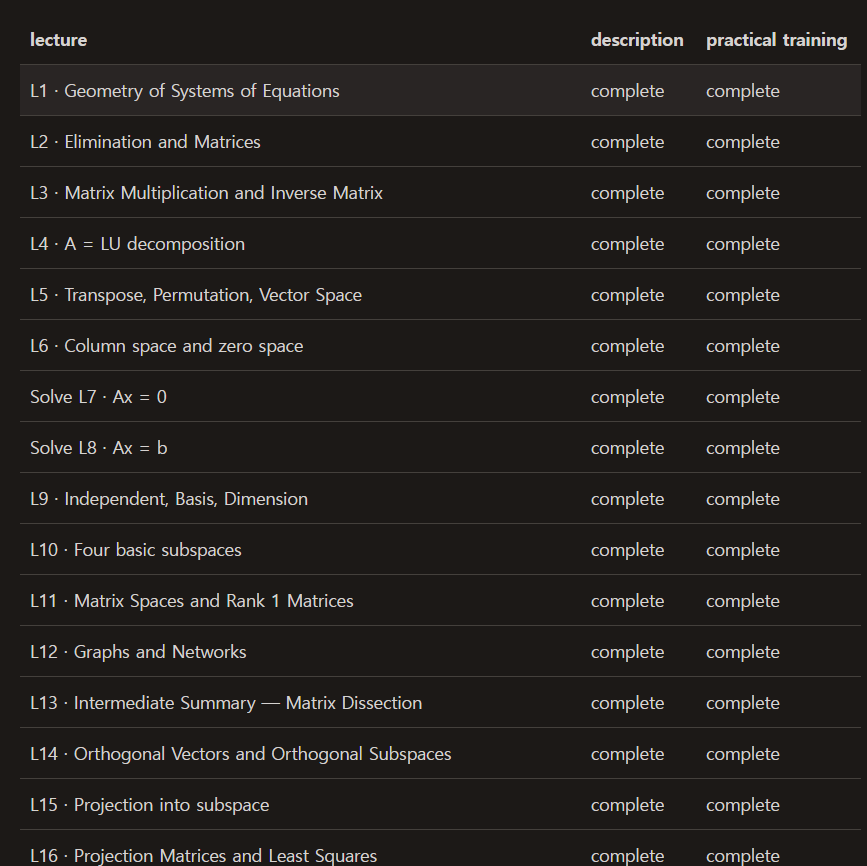Click L12 practical training 'complete' cell
867x866 pixels.
click(743, 651)
